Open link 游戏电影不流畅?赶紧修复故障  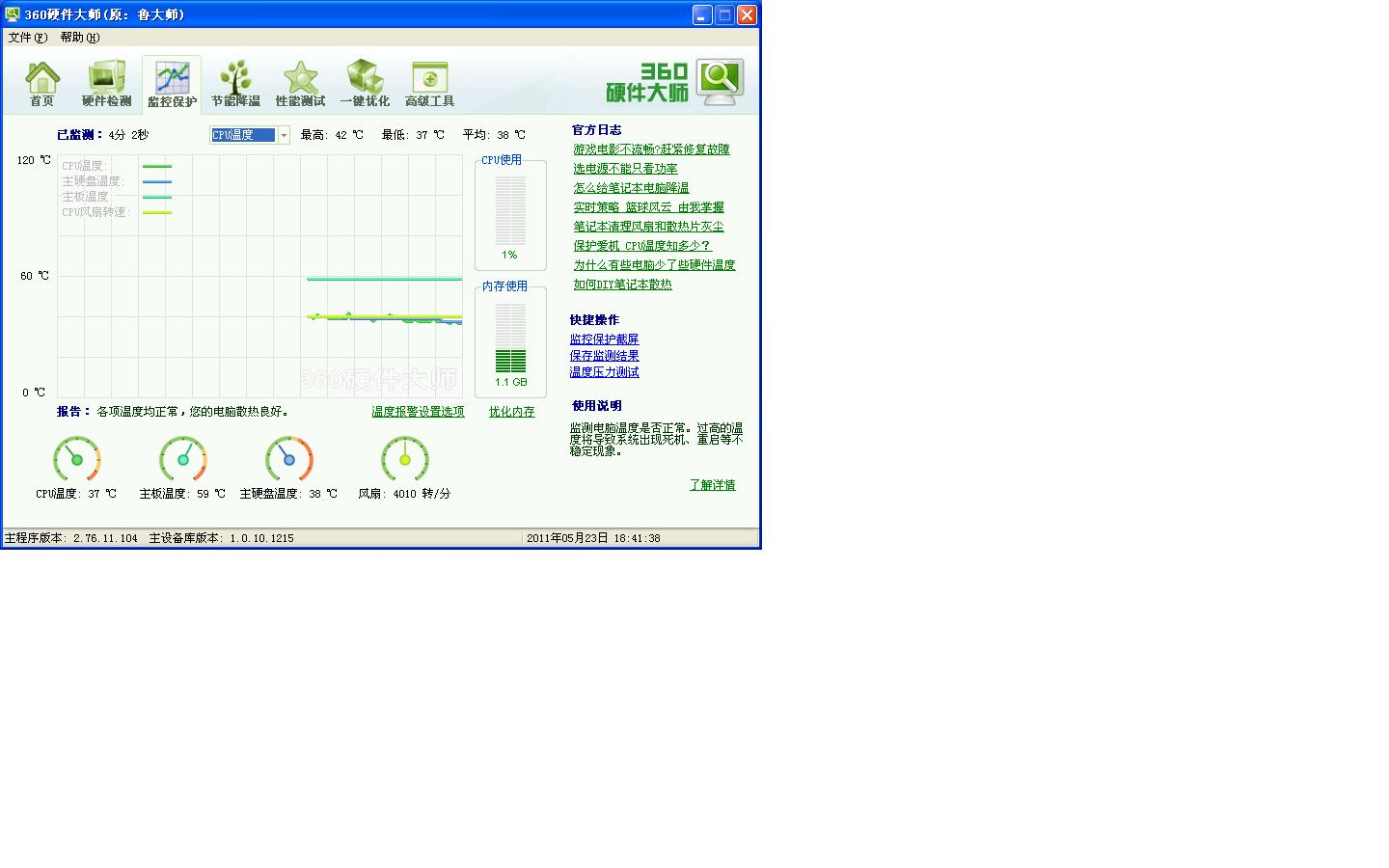click(651, 149)
